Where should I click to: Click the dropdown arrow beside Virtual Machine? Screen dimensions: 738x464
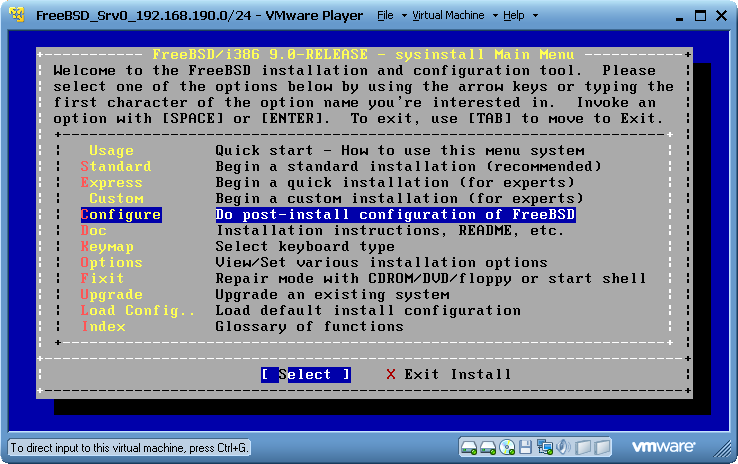tap(495, 16)
